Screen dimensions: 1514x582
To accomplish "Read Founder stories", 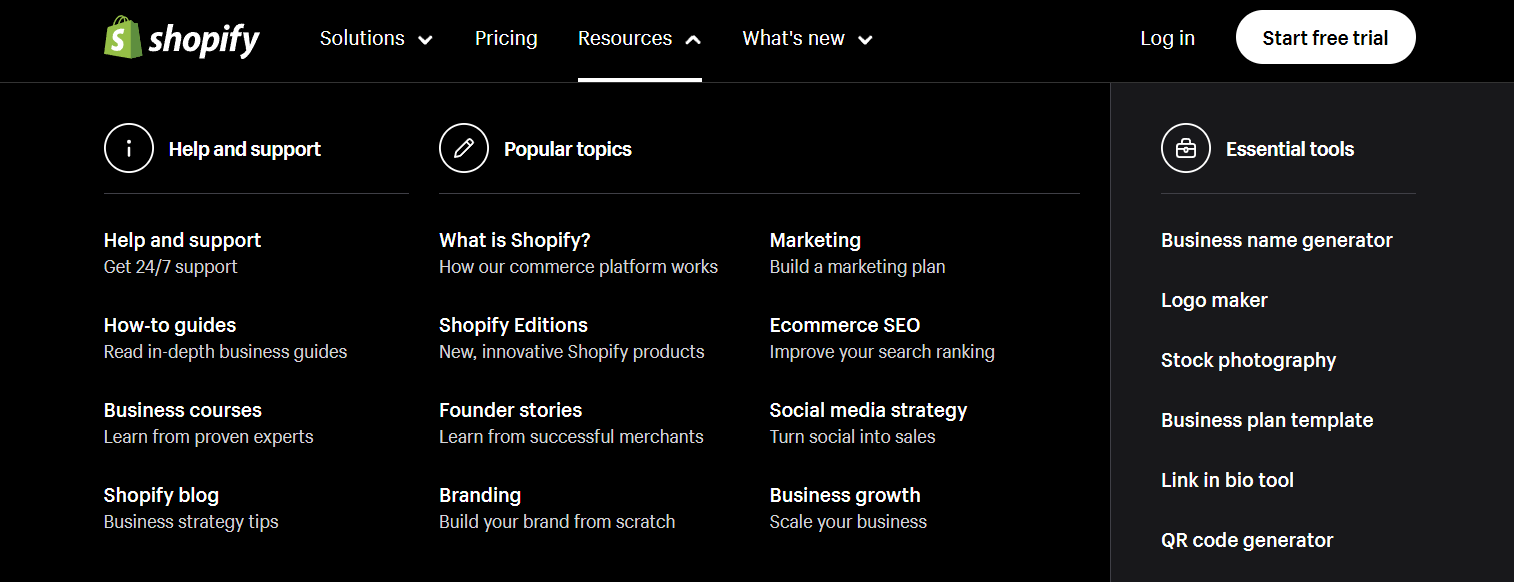I will (510, 410).
